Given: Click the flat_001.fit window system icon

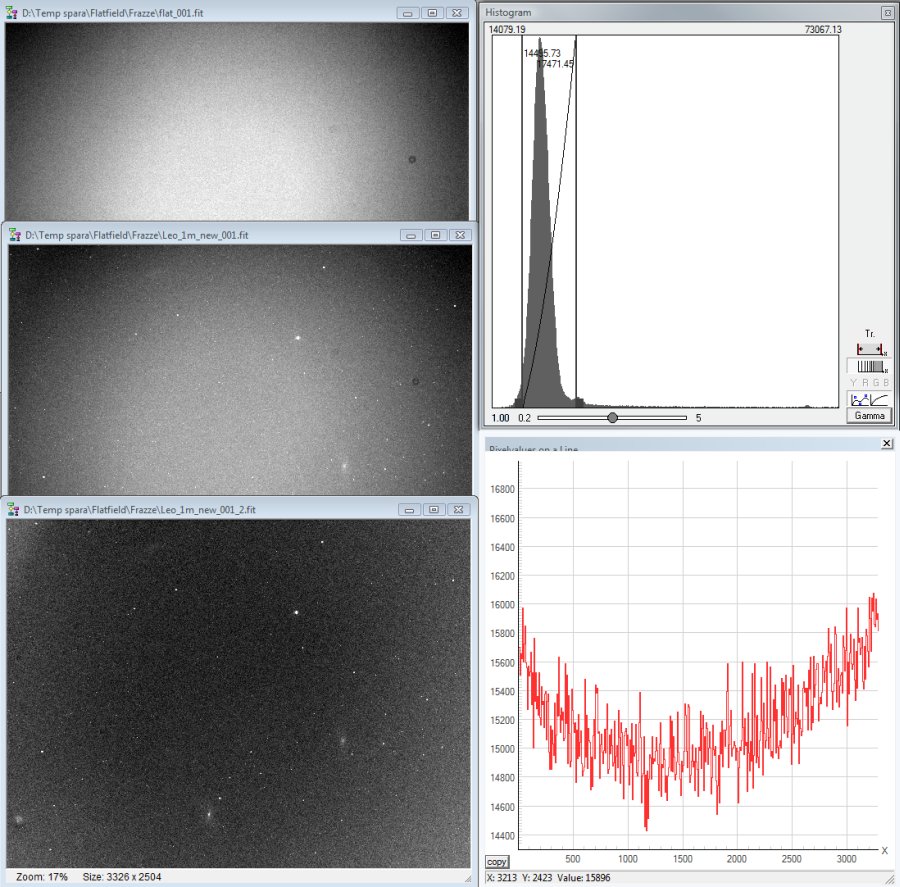Looking at the screenshot, I should point(13,12).
